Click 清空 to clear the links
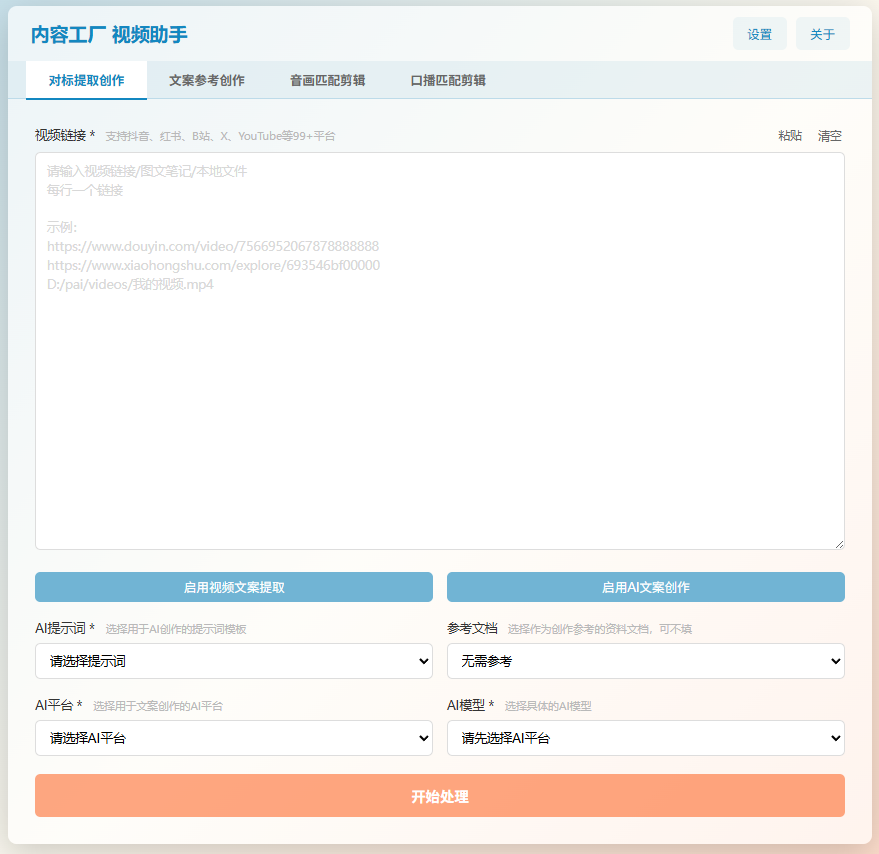 [x=829, y=136]
